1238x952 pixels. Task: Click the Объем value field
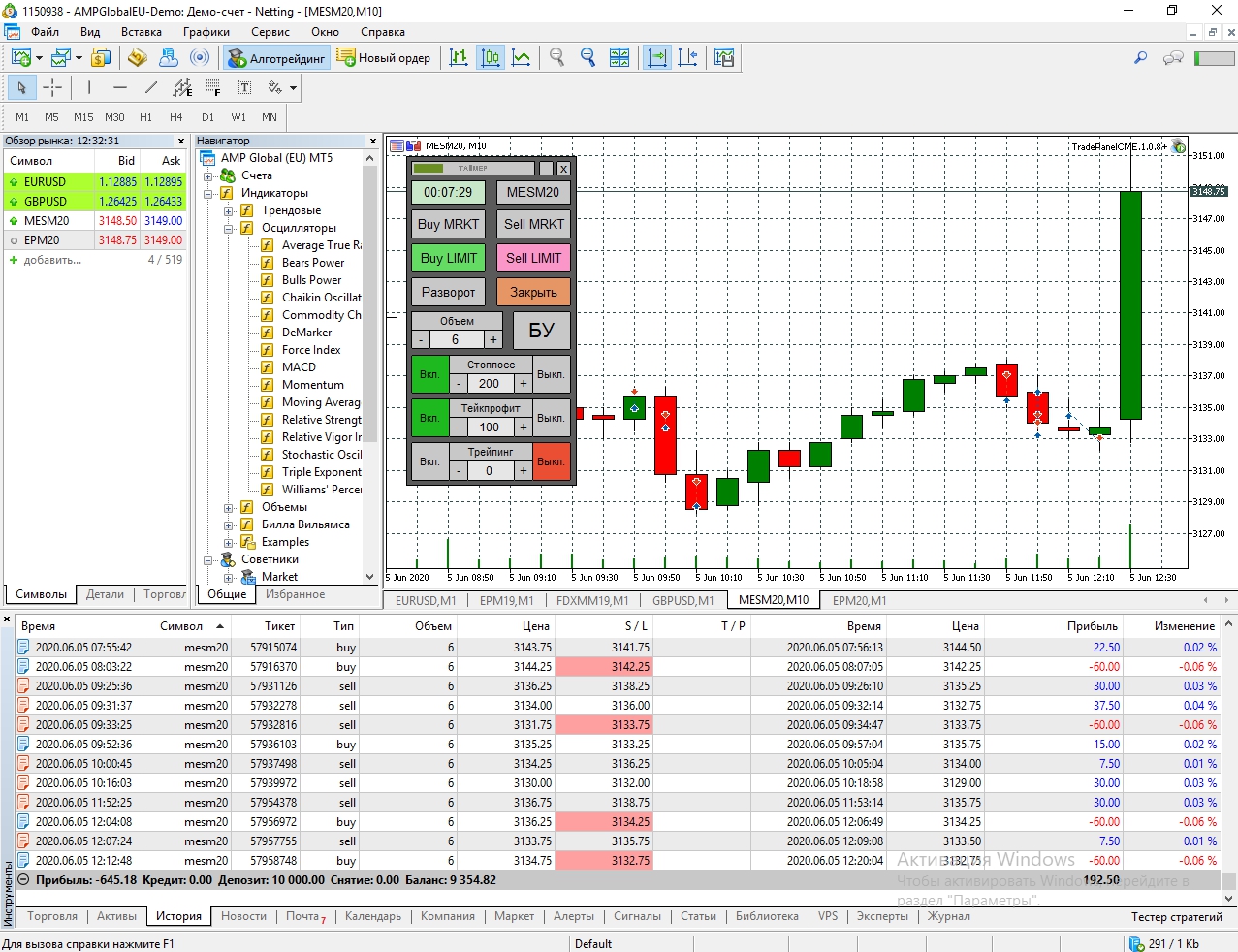point(456,339)
